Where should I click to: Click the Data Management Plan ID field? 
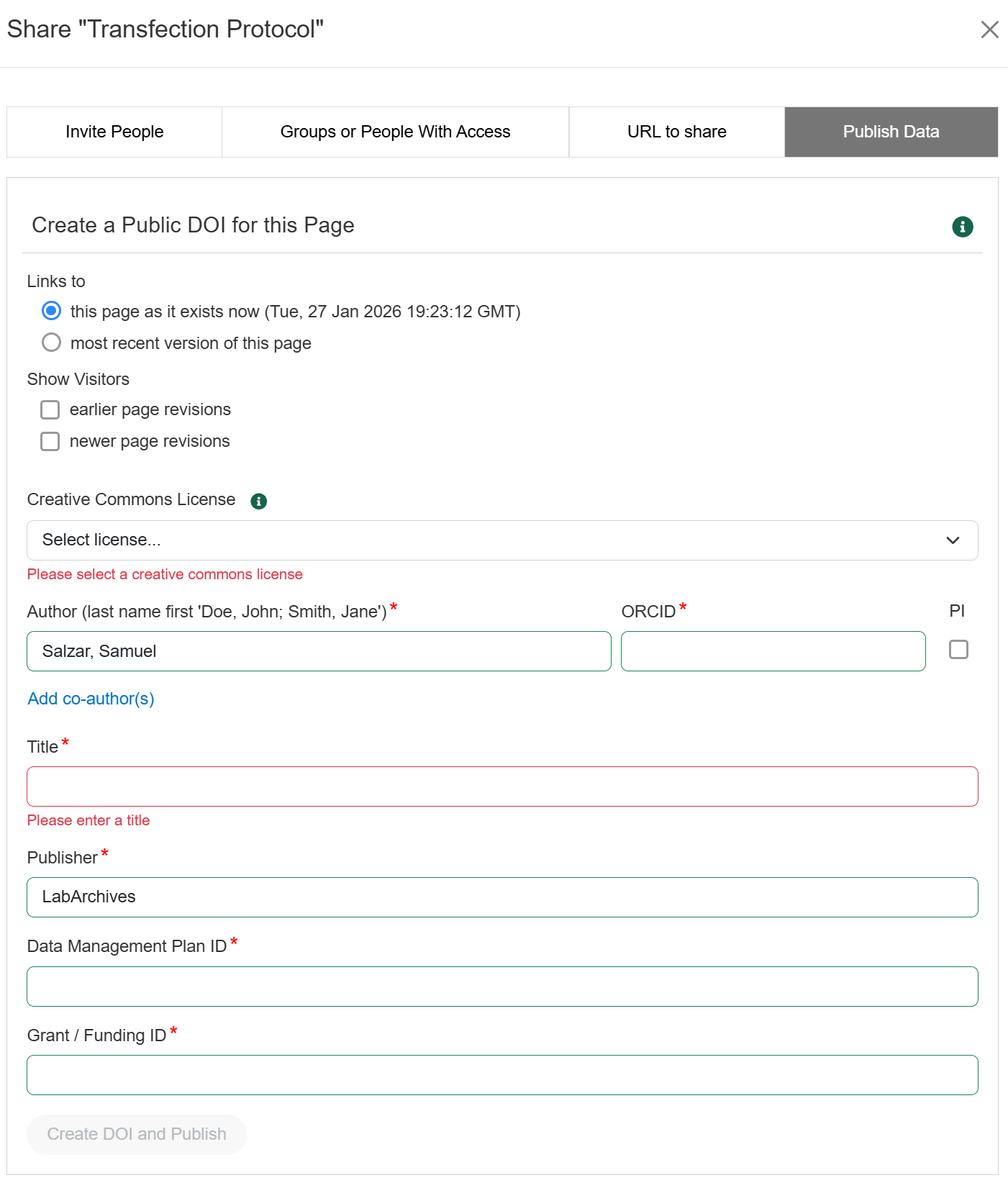[501, 987]
